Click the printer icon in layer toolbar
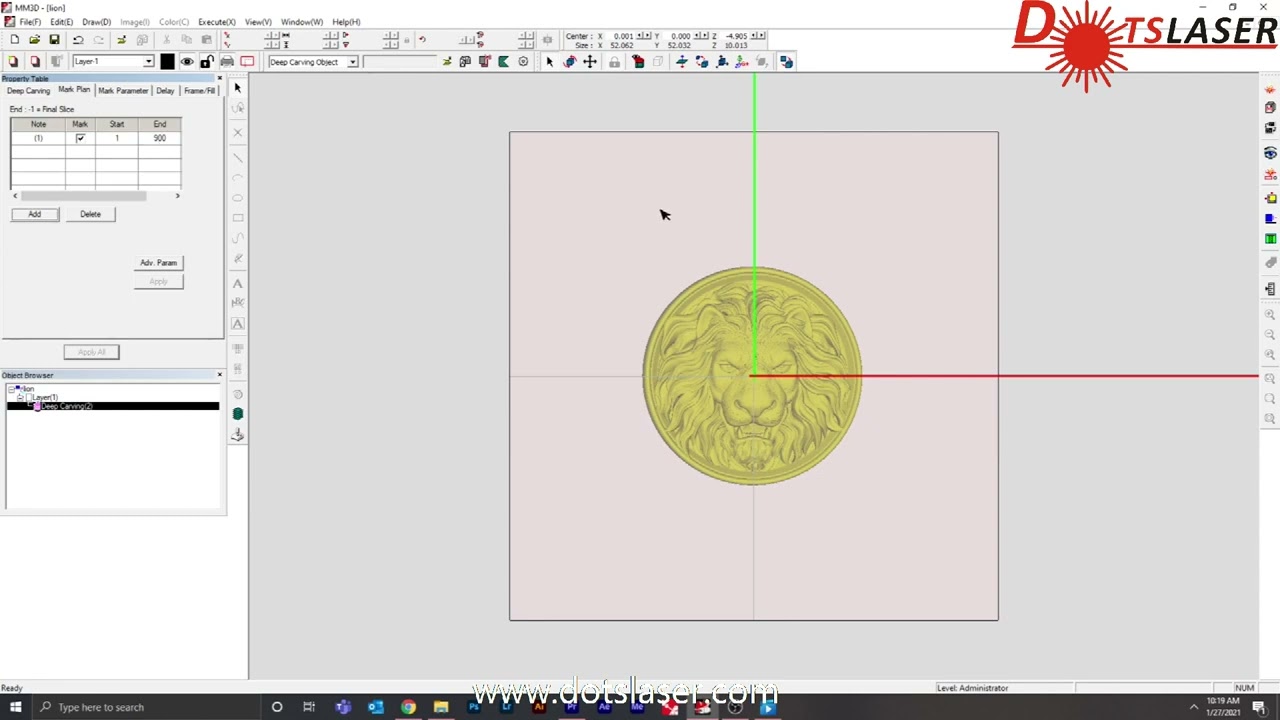The width and height of the screenshot is (1280, 720). tap(227, 62)
